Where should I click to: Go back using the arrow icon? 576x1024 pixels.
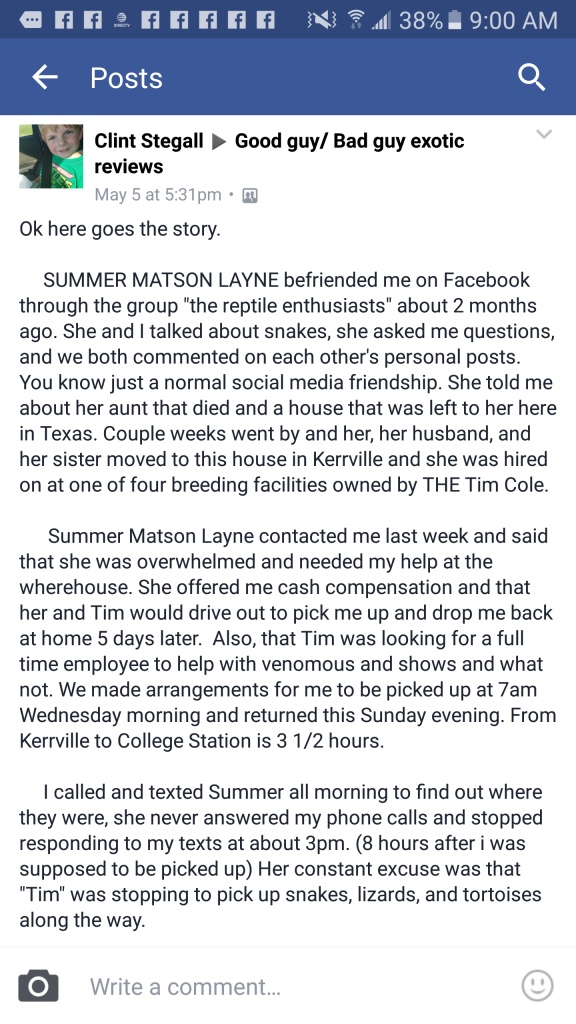pos(45,78)
